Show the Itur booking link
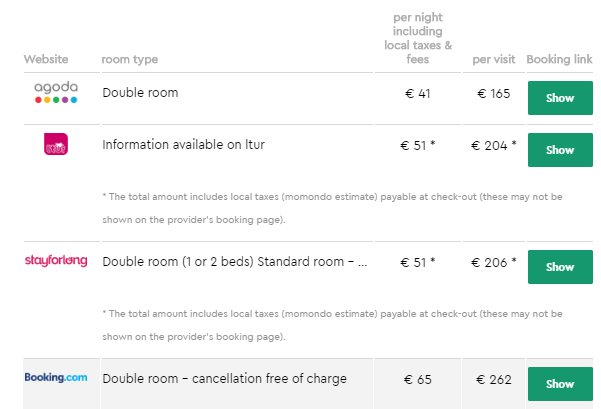Screen dimensions: 601x409 560,150
